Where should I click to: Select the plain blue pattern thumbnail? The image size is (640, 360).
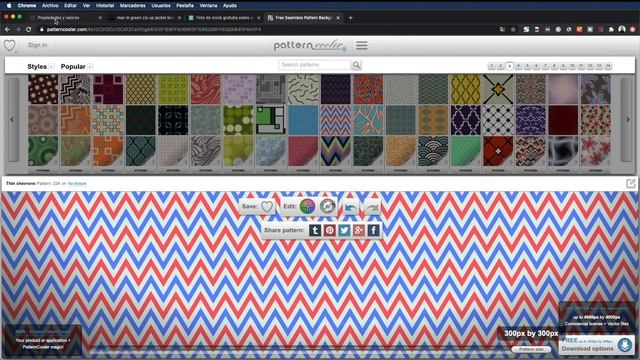[x=303, y=120]
